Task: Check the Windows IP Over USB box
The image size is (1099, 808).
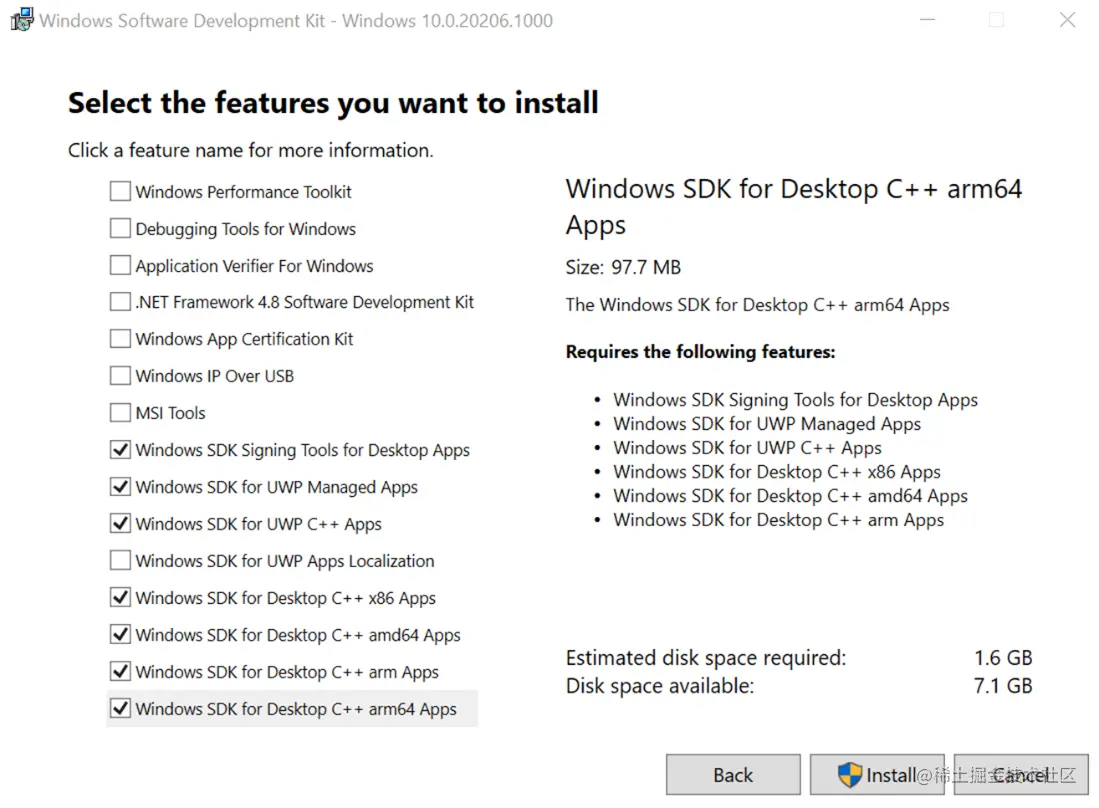Action: [x=120, y=376]
